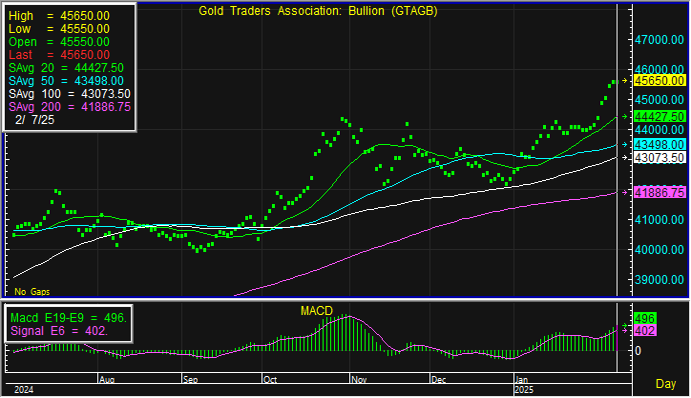Click the Last = 45650.00 value
This screenshot has height=398, width=691.
(x=59, y=55)
